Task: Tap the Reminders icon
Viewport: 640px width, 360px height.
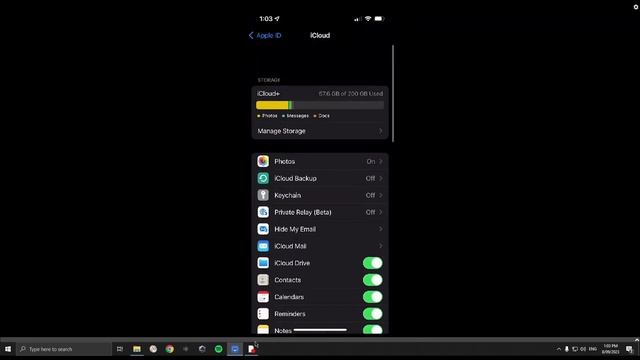Action: (263, 314)
